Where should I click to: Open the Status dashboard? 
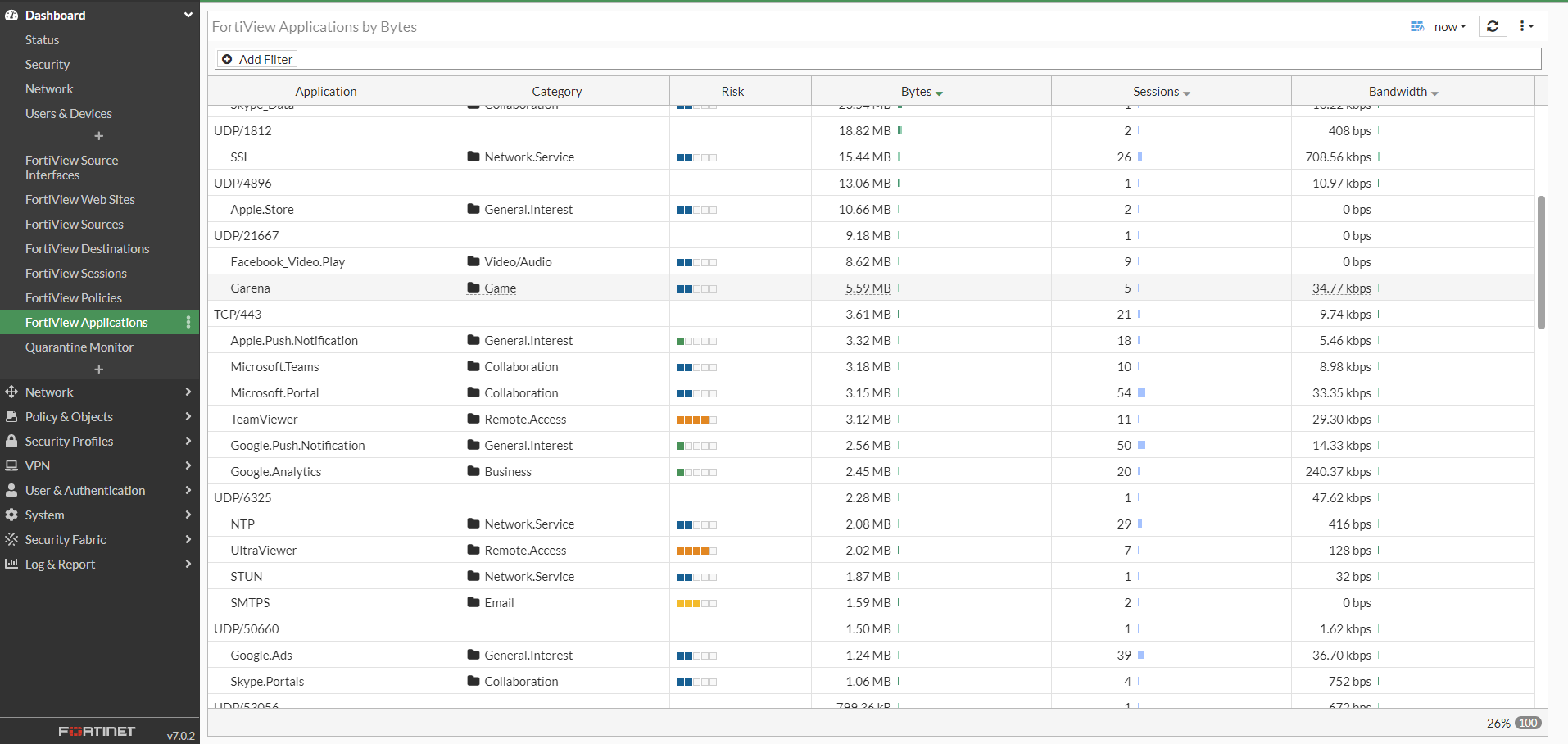(x=43, y=39)
